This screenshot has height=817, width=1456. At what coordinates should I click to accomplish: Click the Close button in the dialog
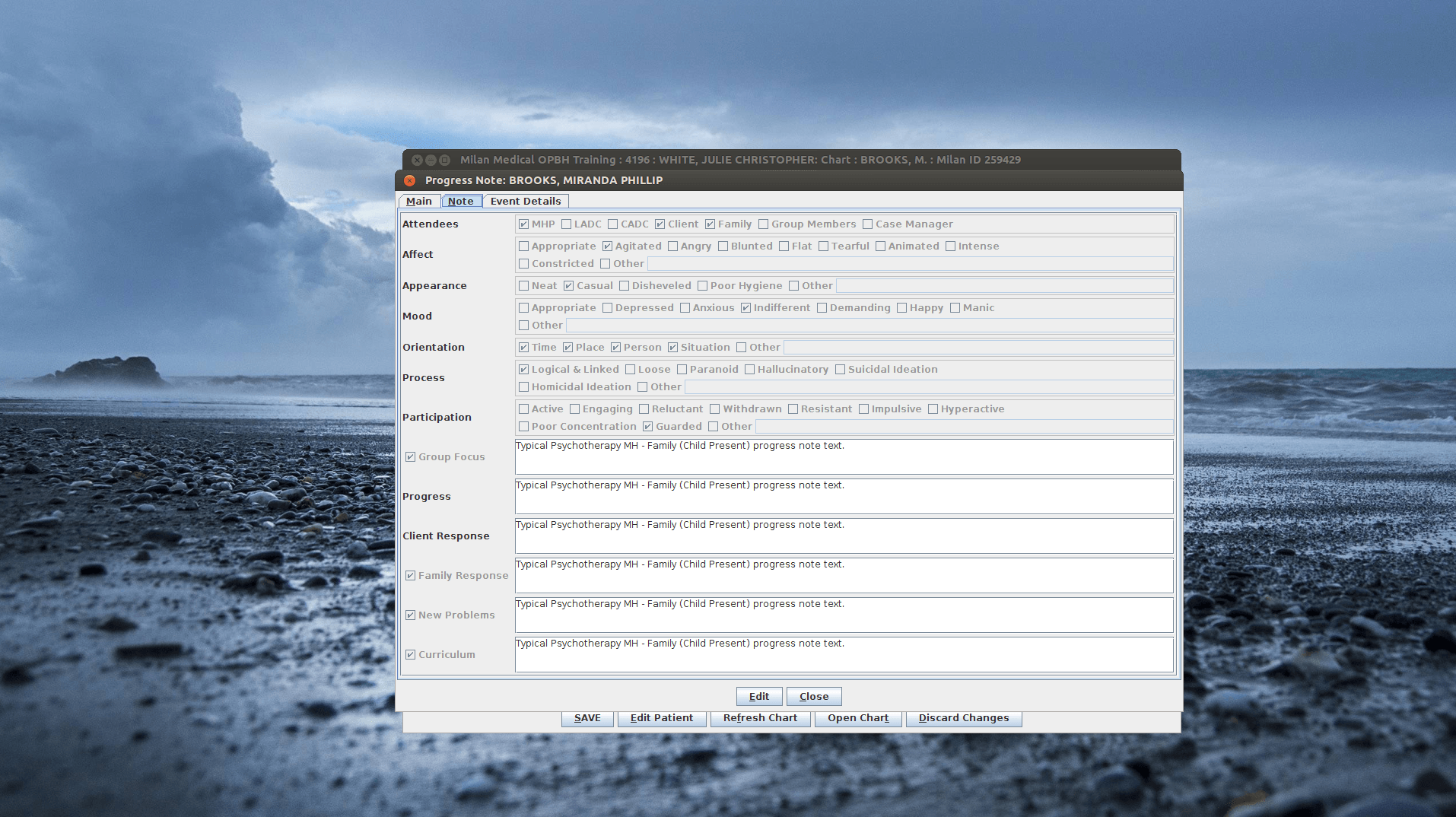(x=814, y=696)
